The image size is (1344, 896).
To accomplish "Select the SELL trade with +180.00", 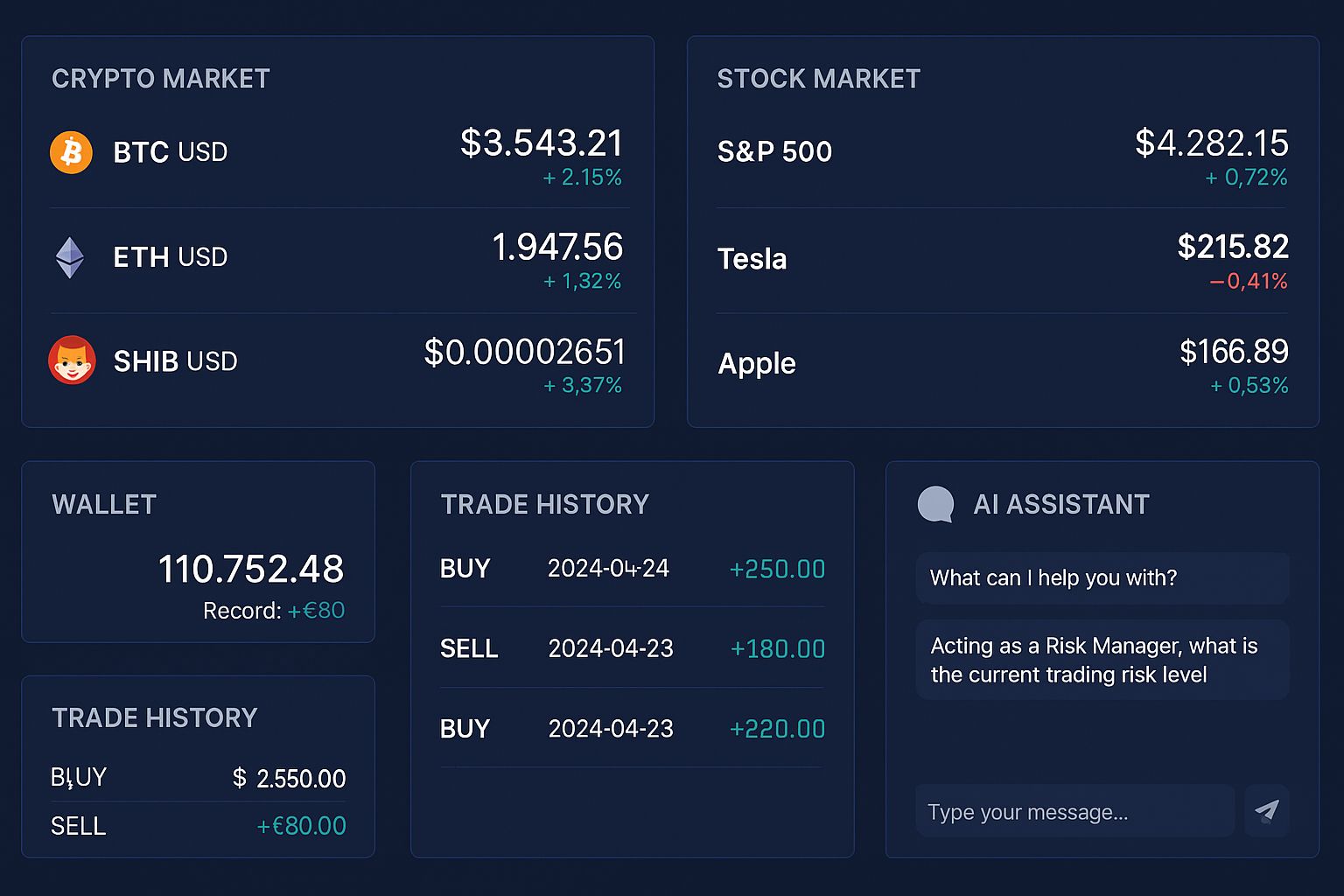I will pos(632,648).
